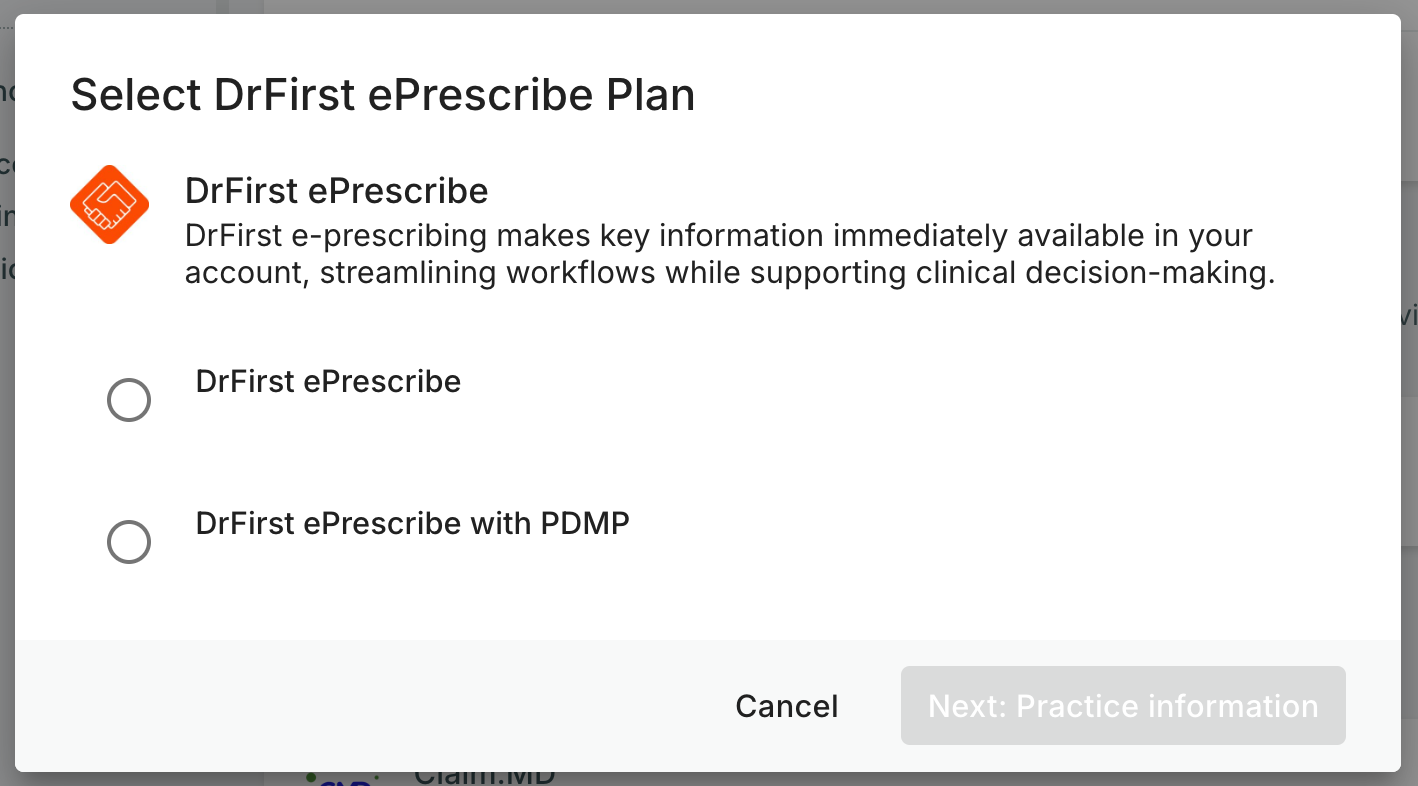Select the DrFirst ePrescribe radio button
The height and width of the screenshot is (786, 1418).
pyautogui.click(x=129, y=400)
